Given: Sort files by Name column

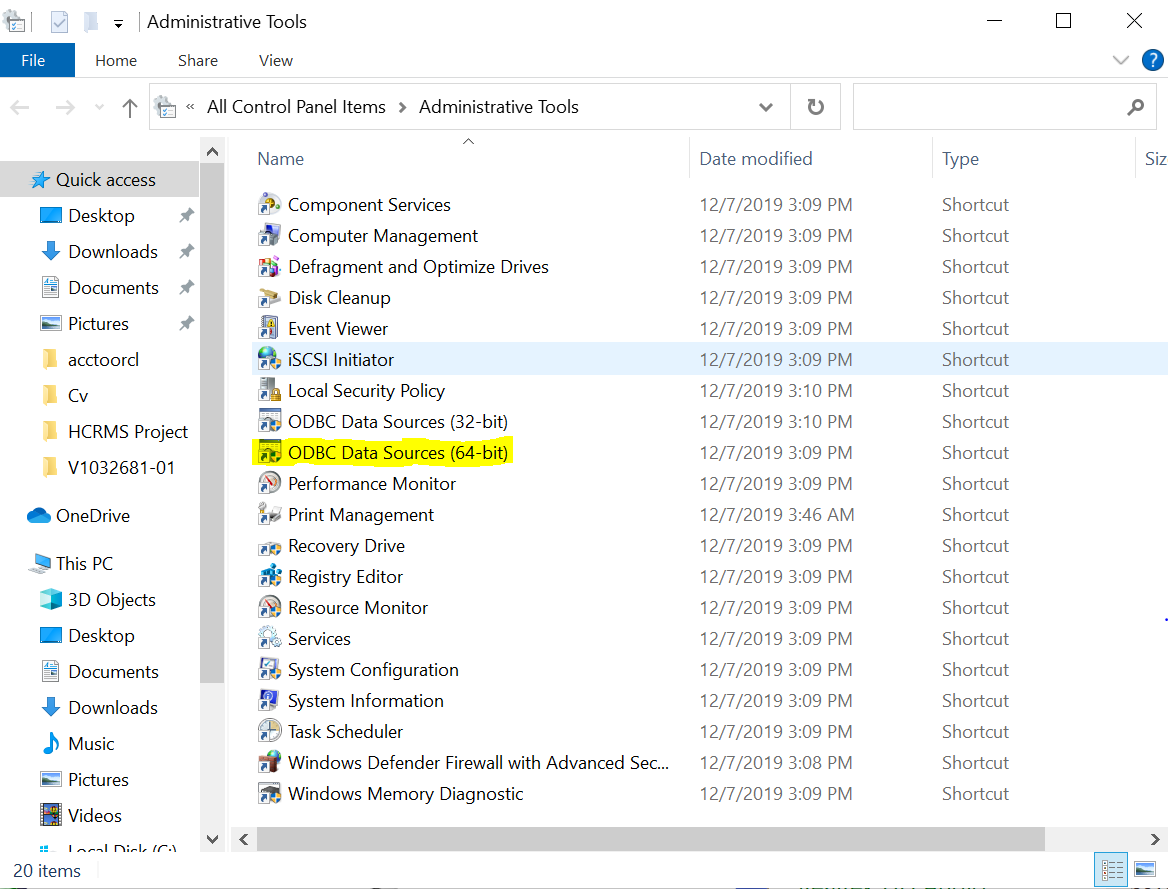Looking at the screenshot, I should (281, 159).
